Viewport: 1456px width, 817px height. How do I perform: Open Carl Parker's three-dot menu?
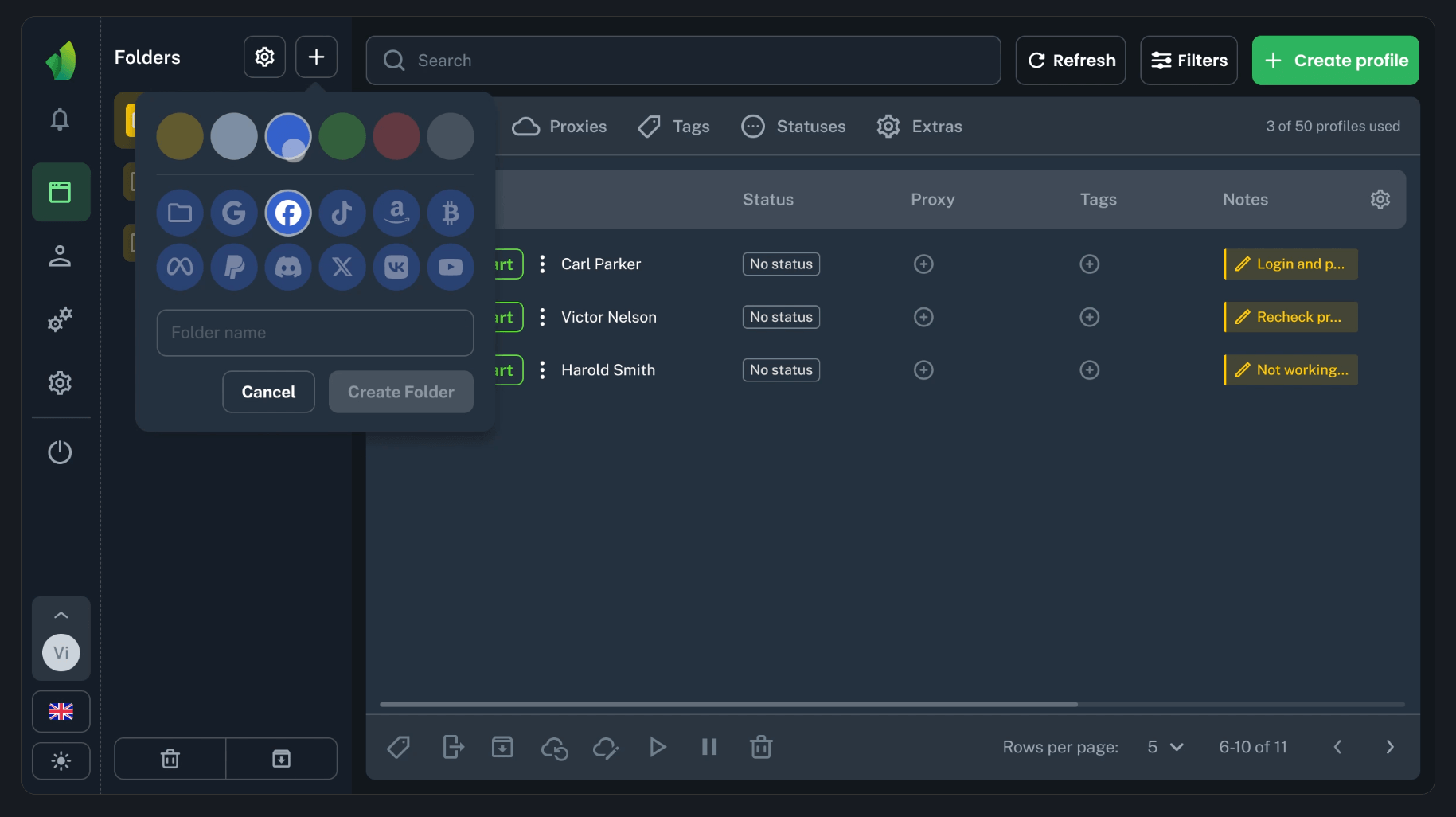(x=542, y=264)
